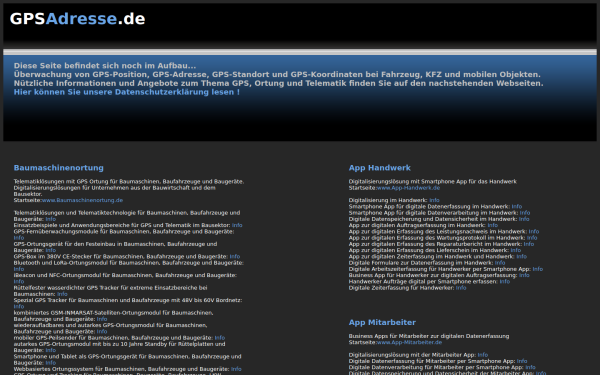Open Info for Erfassung des Reparaturbericht
The height and width of the screenshot is (375, 600).
point(528,244)
